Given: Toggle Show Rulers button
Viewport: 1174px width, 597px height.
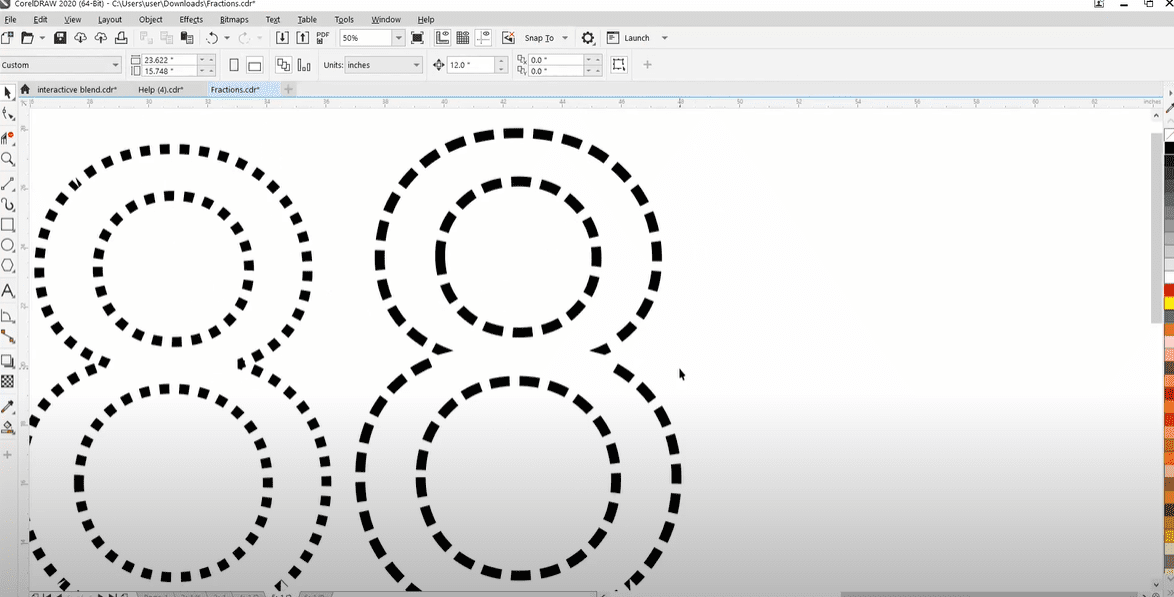Looking at the screenshot, I should (442, 37).
